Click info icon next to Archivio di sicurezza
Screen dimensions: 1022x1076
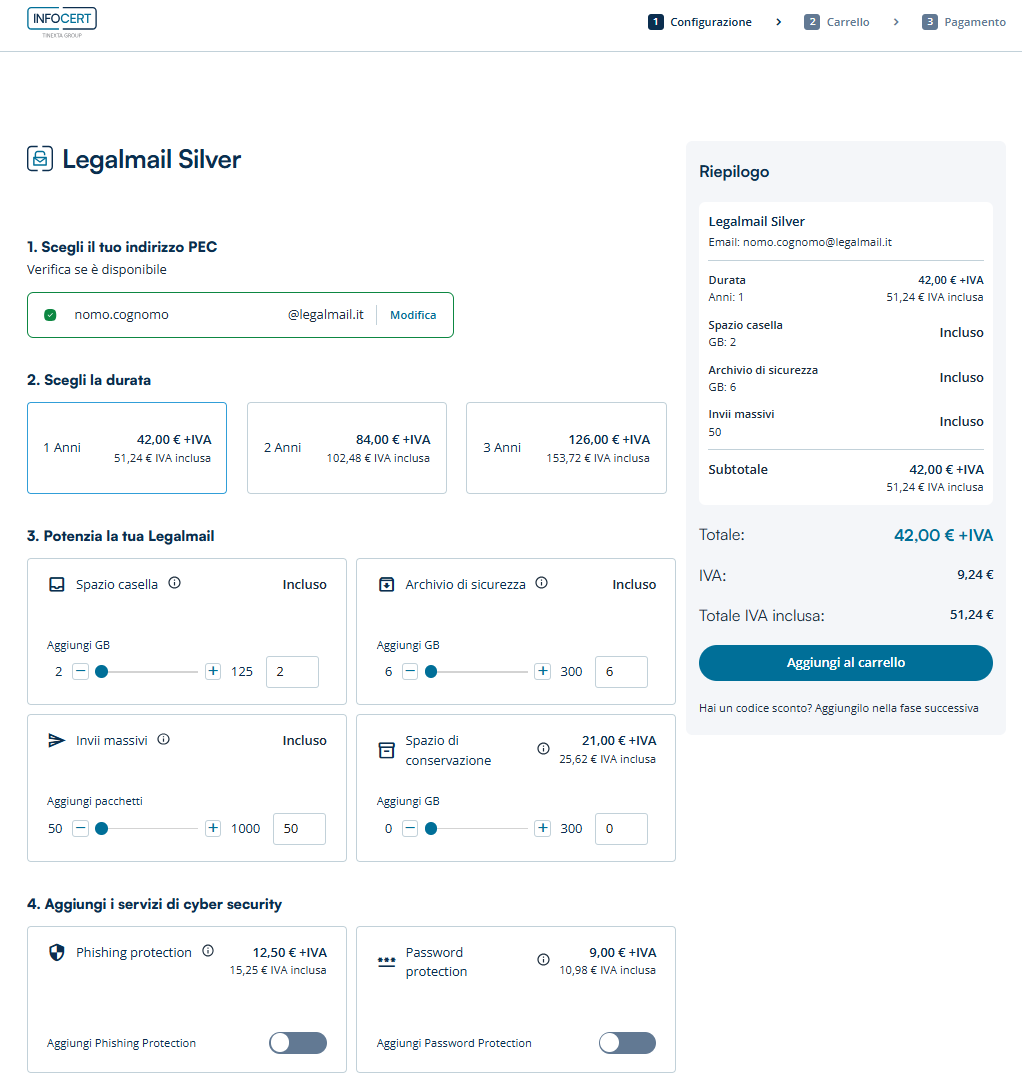pyautogui.click(x=542, y=583)
